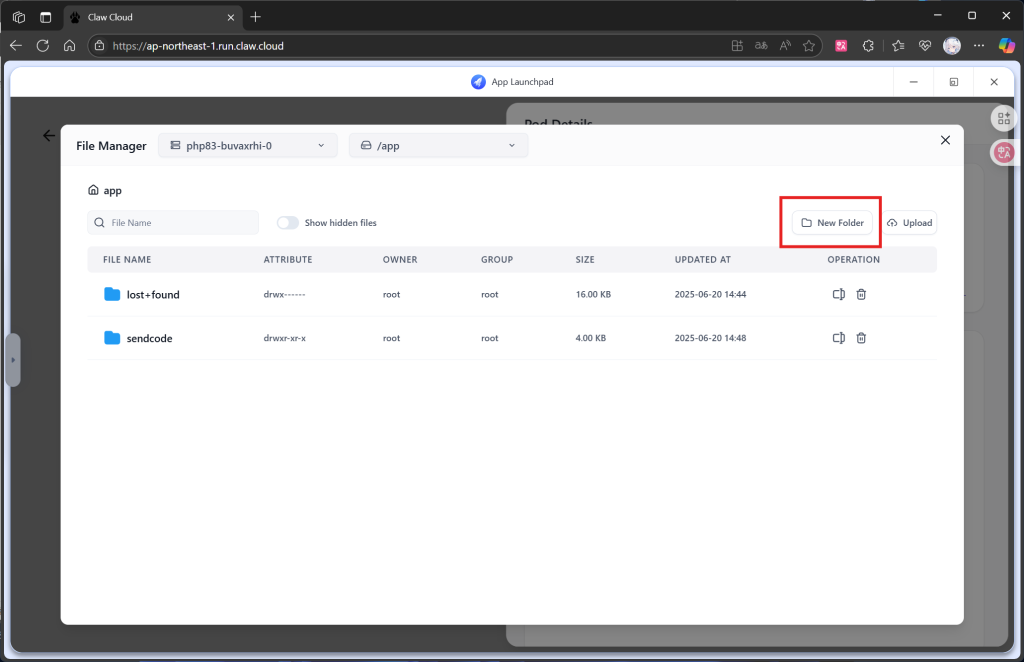
Task: View site information lock icon
Action: coord(99,46)
